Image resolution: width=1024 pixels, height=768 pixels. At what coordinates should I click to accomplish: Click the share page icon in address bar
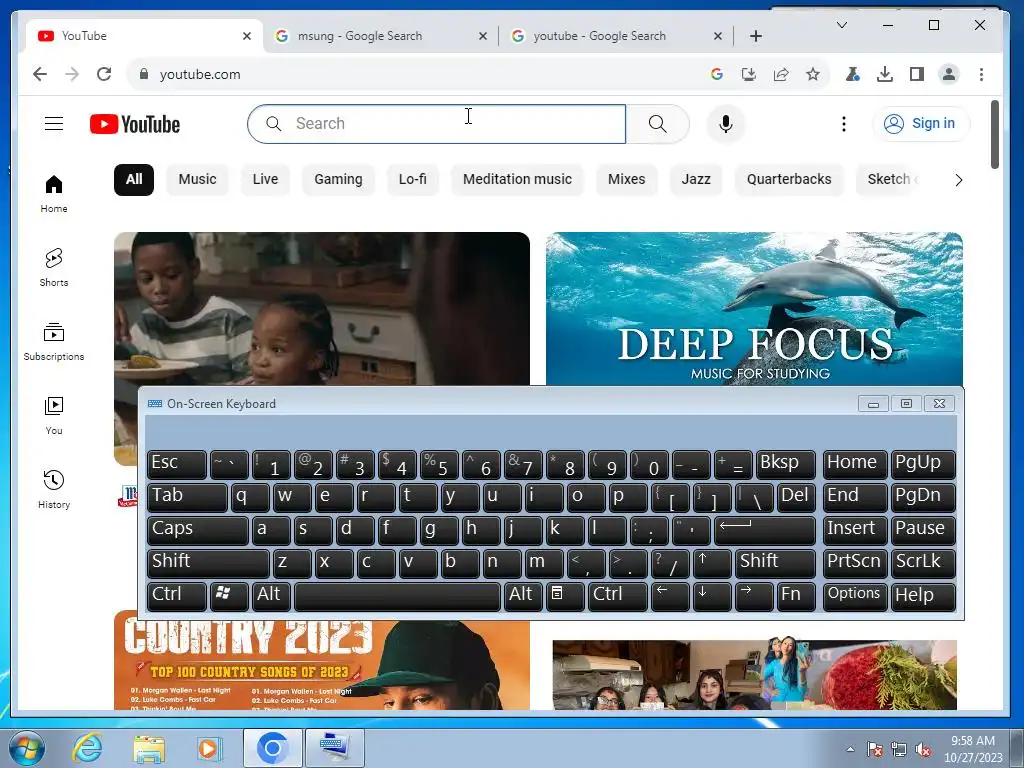(781, 74)
